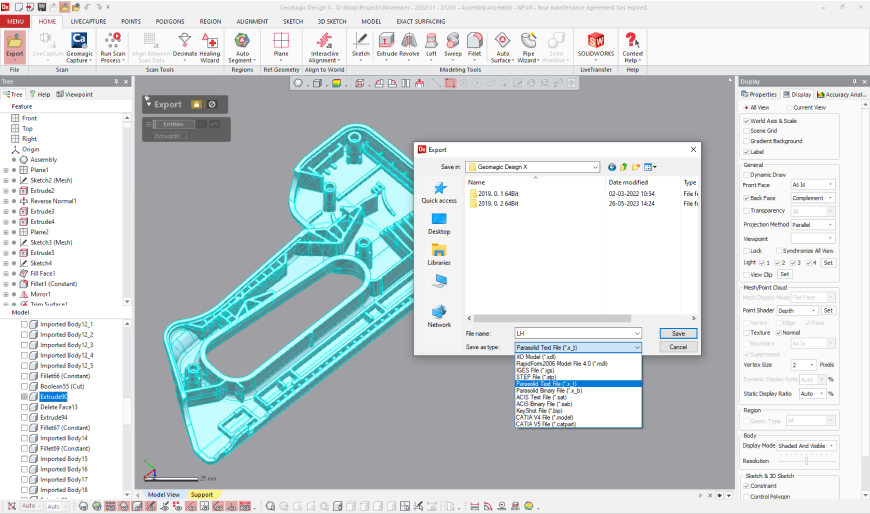Enable the Dynamic Draw checkbox

(x=746, y=175)
